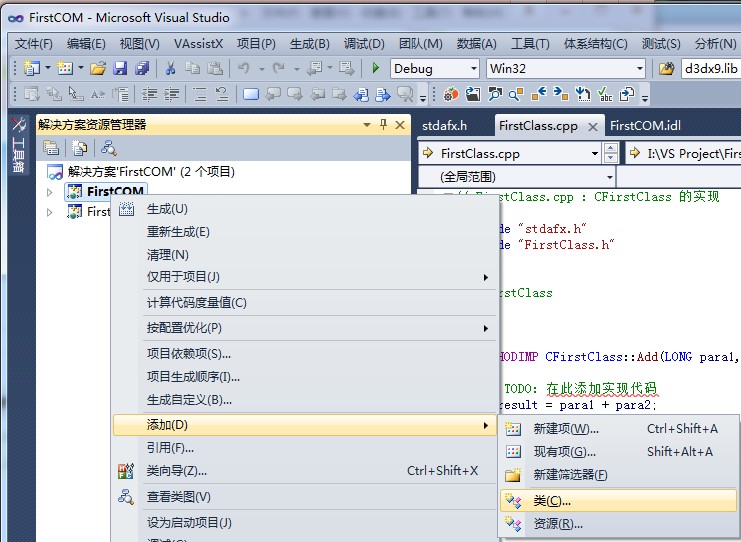Click the Save floppy disk icon

pyautogui.click(x=121, y=69)
